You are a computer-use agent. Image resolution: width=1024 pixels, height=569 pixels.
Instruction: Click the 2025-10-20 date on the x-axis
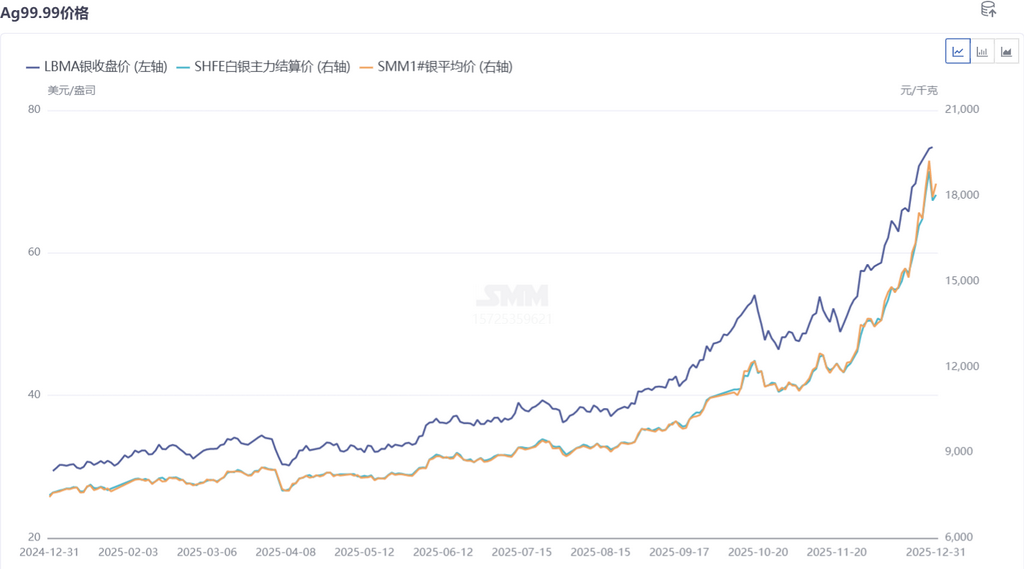click(759, 551)
